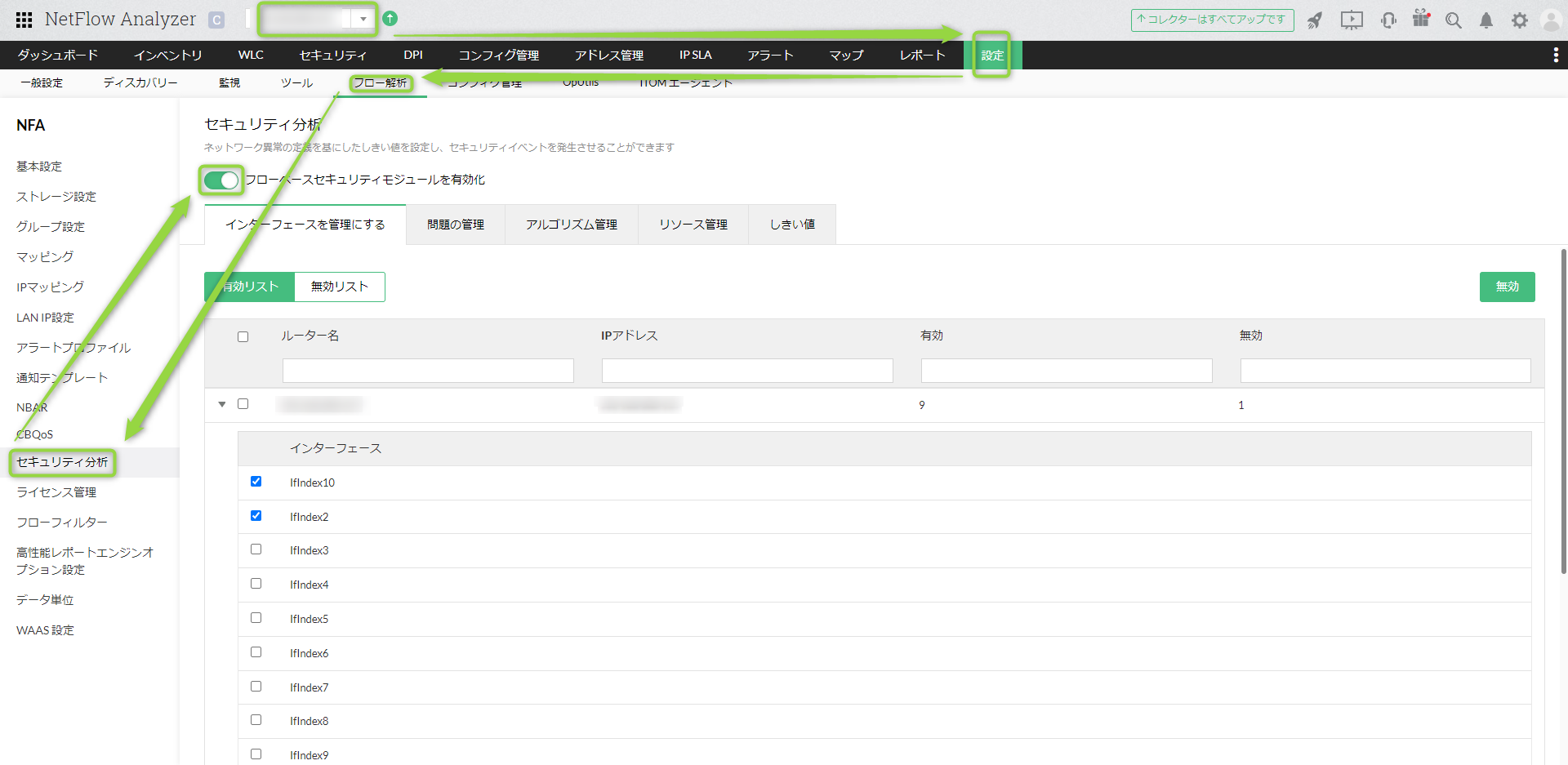This screenshot has height=765, width=1568.
Task: Open the headset support icon
Action: (x=1388, y=20)
